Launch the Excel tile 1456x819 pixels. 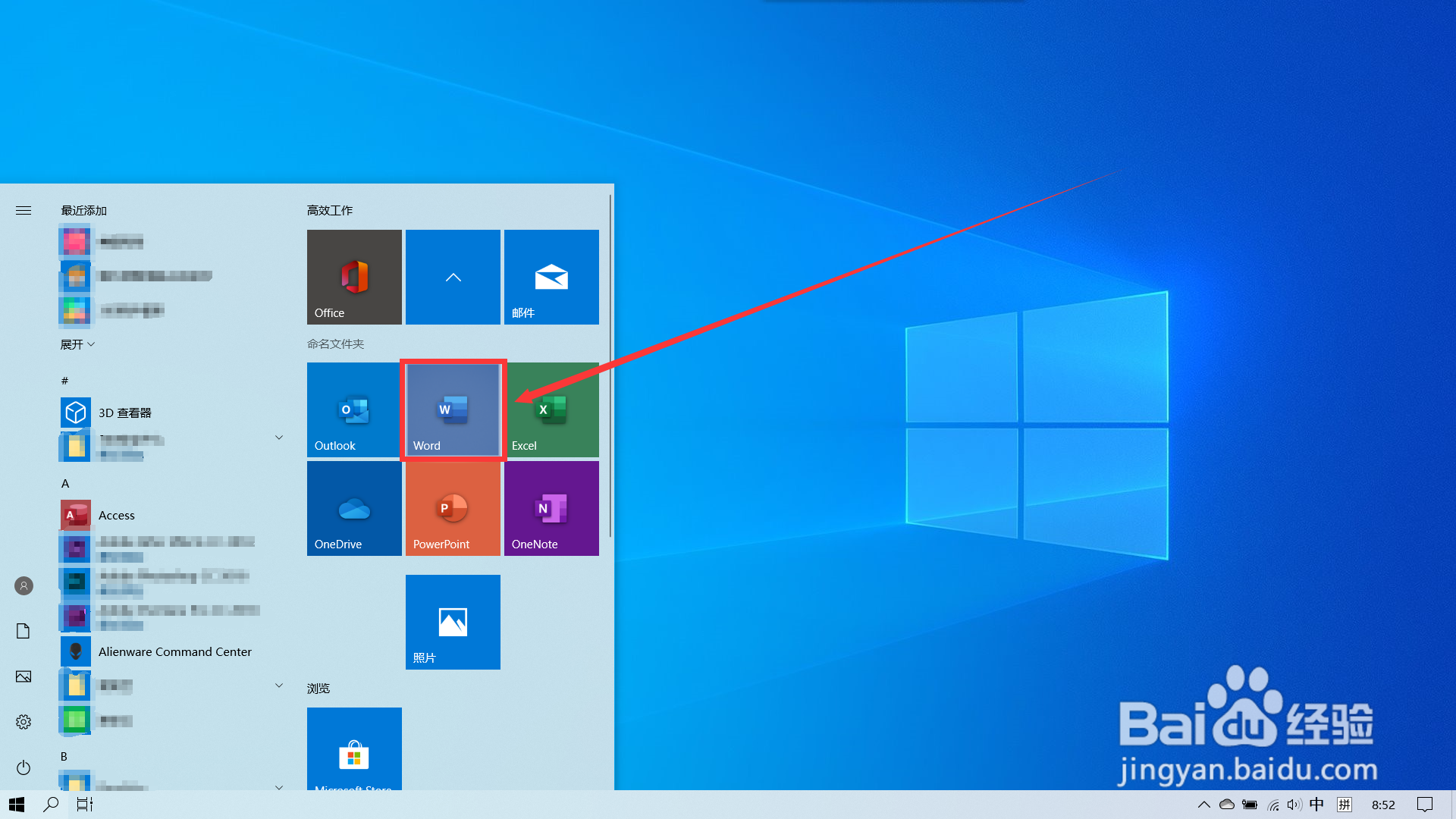click(x=551, y=409)
